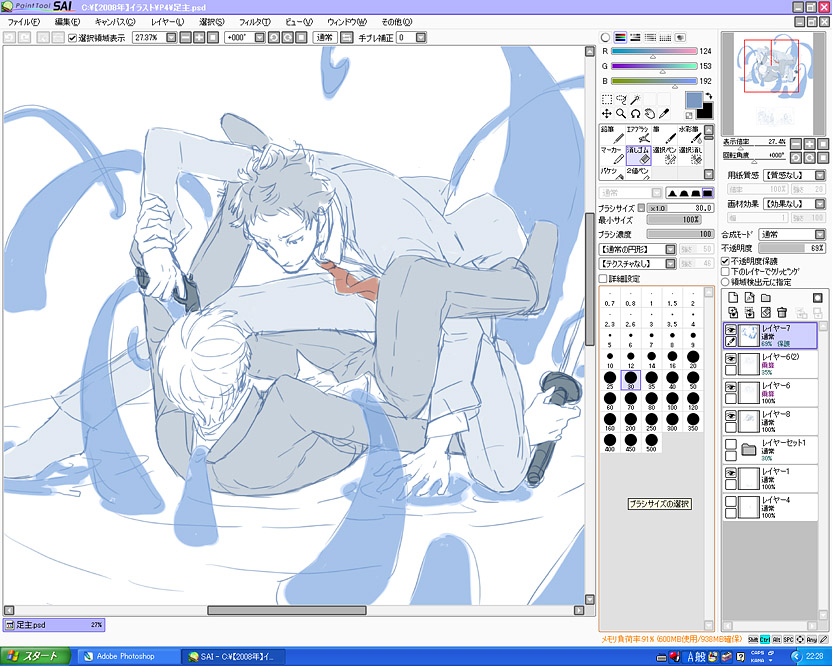Screen dimensions: 832x666
Task: Toggle the RGB slider panel icon
Action: (620, 38)
